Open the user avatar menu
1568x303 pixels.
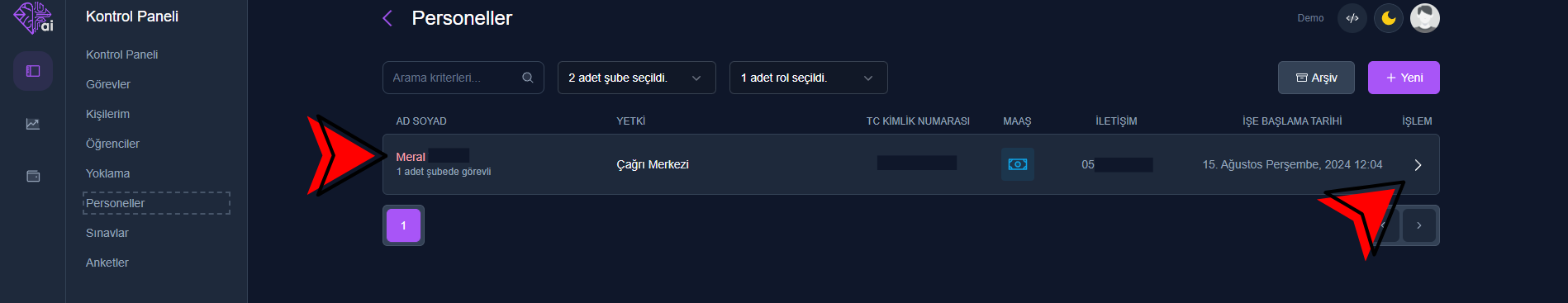tap(1425, 18)
